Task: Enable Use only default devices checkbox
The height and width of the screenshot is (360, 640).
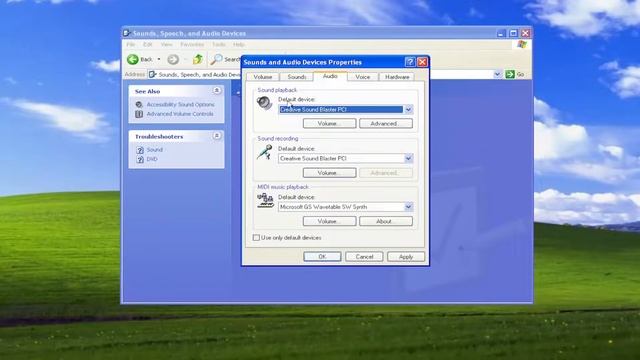Action: point(256,238)
